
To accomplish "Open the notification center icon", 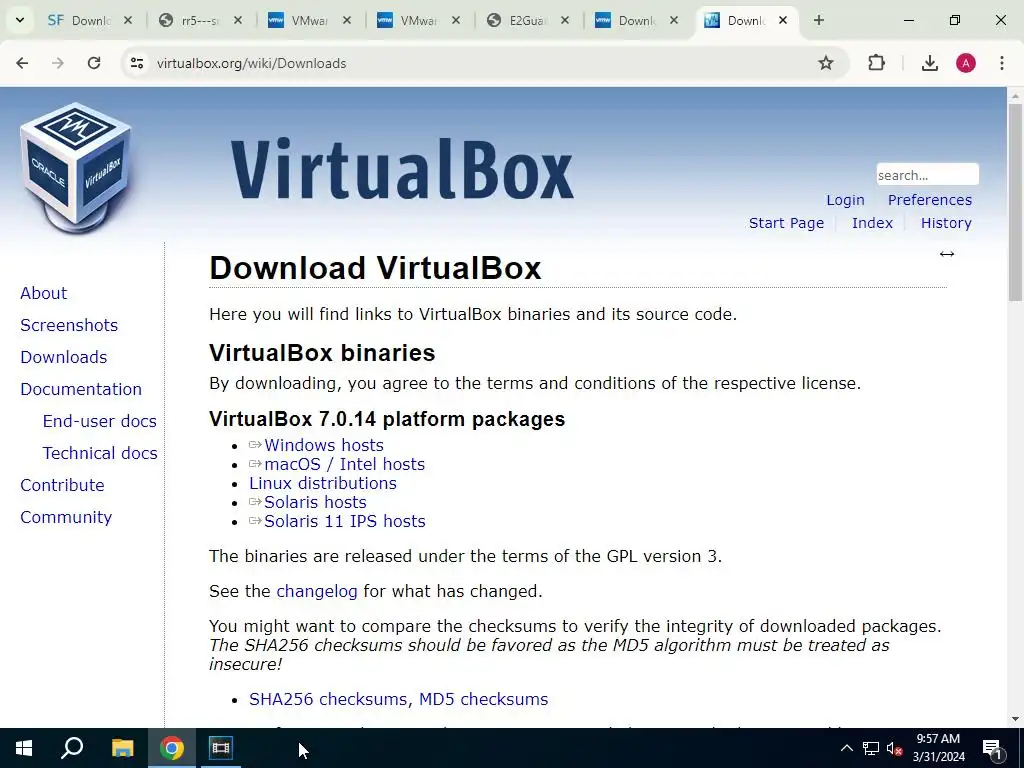I will 993,748.
